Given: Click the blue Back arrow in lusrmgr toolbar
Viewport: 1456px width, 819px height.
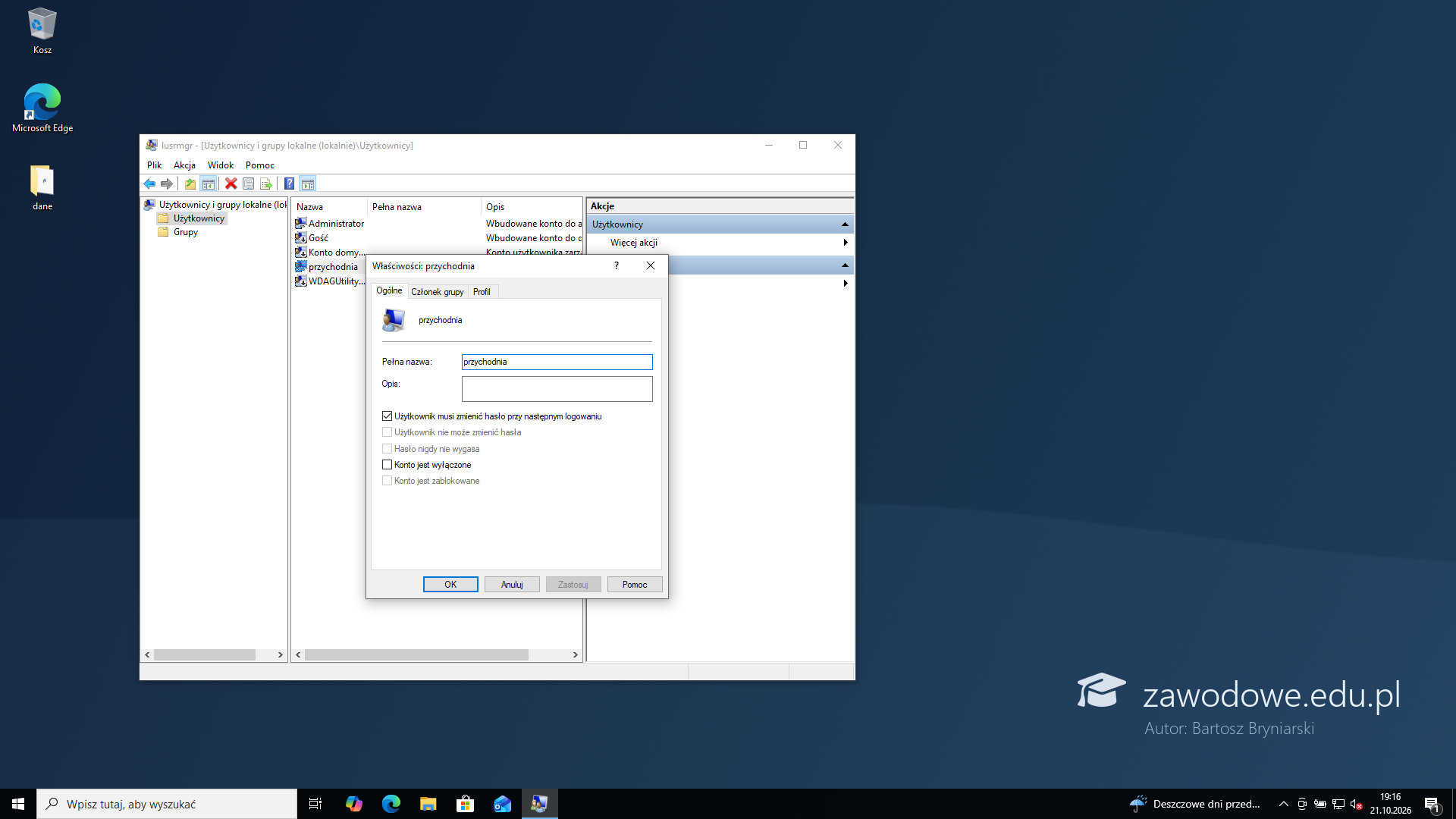Looking at the screenshot, I should (x=149, y=184).
